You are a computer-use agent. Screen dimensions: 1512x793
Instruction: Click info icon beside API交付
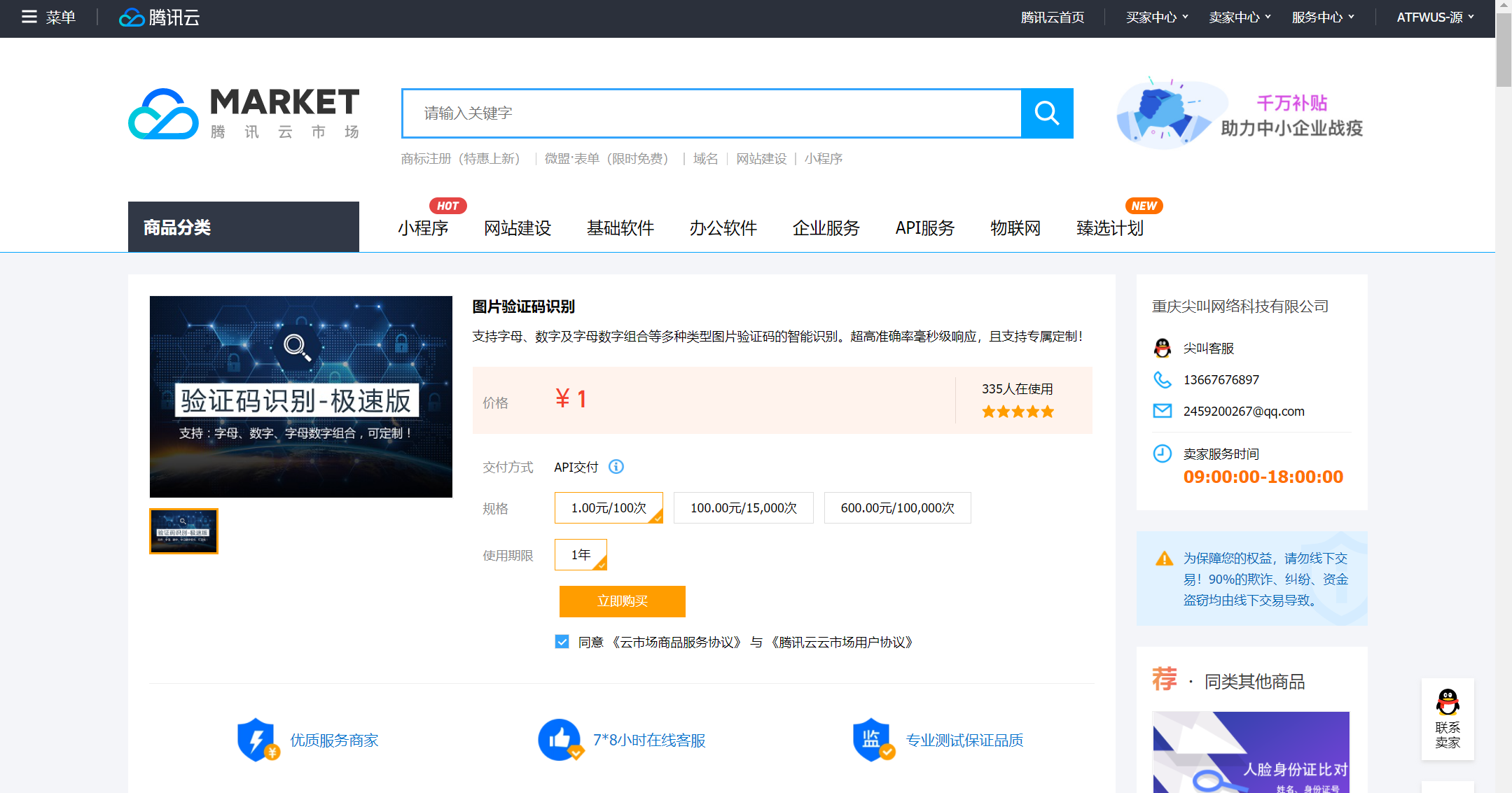pyautogui.click(x=616, y=467)
